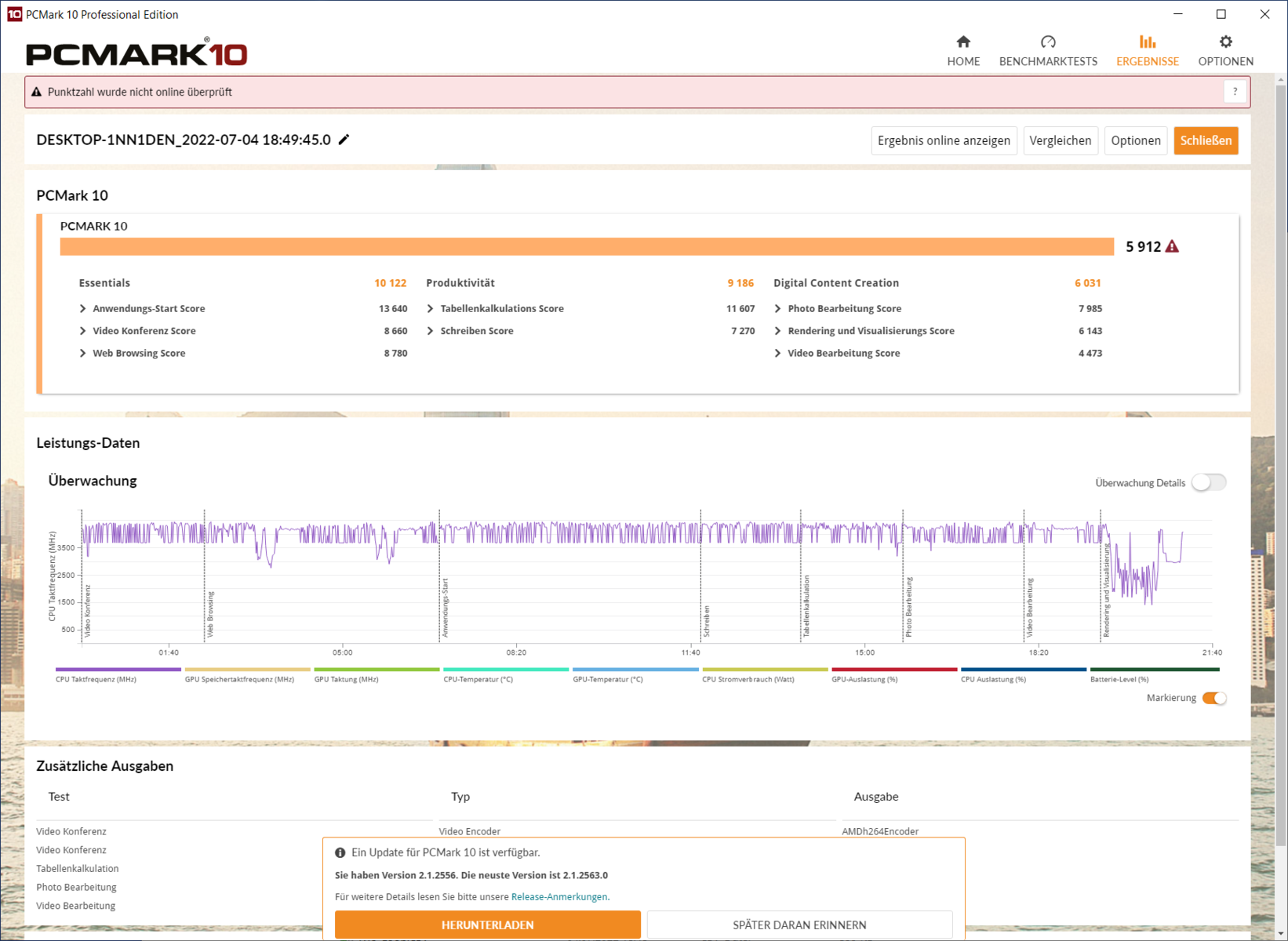Click the Essentials score value 10 122
This screenshot has height=941, width=1288.
point(391,283)
